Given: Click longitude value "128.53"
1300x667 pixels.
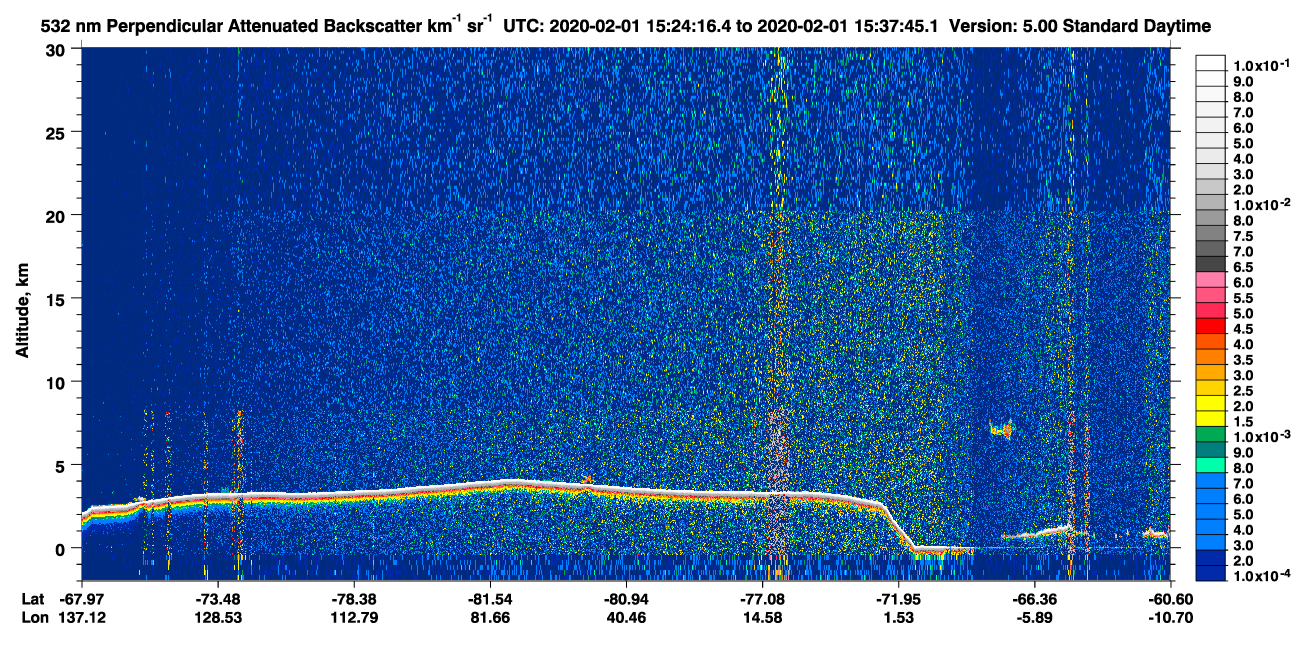Looking at the screenshot, I should pyautogui.click(x=219, y=617).
